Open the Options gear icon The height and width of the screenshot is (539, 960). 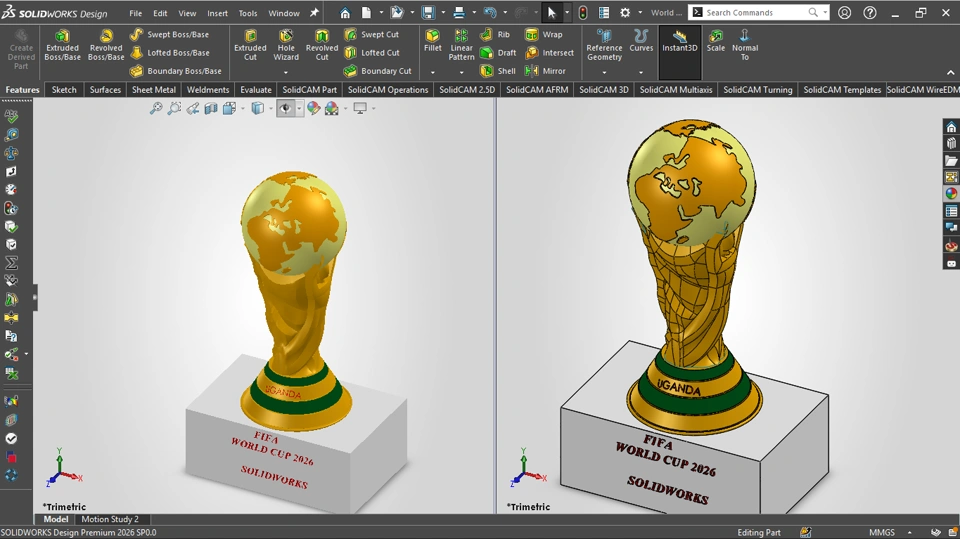625,12
